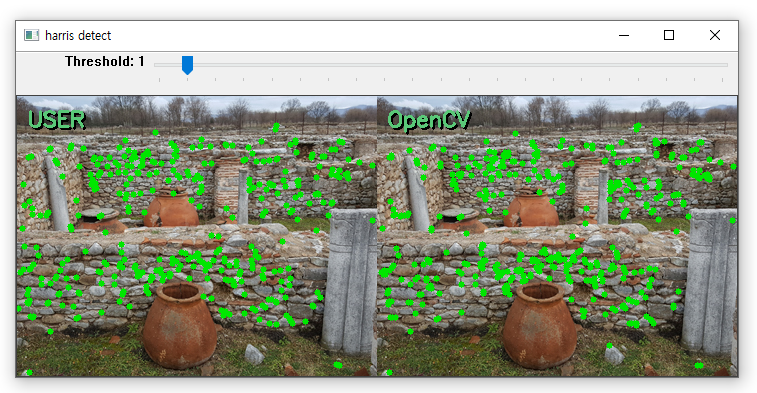This screenshot has height=393, width=757.
Task: Click the Threshold track left of the thumb
Action: point(168,65)
